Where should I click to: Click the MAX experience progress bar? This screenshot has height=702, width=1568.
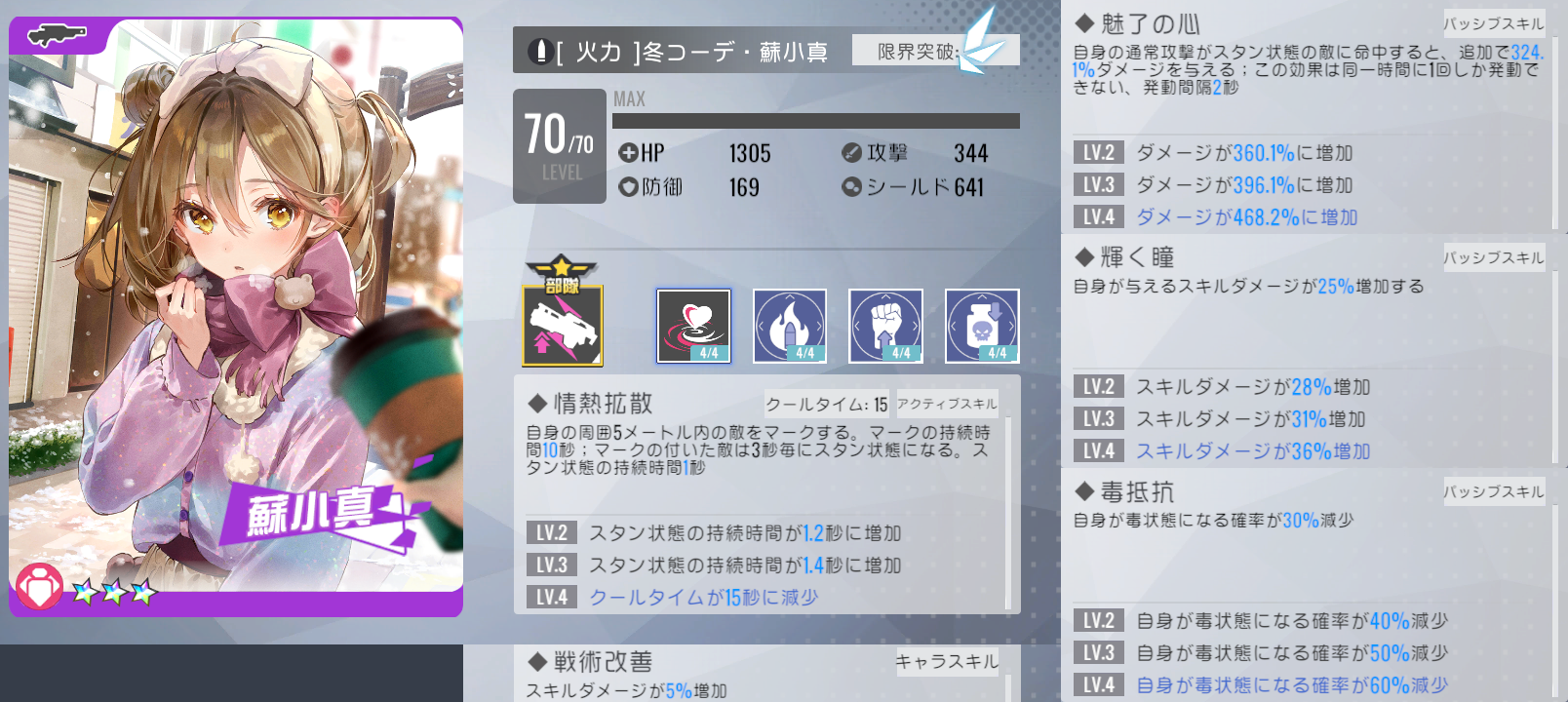[816, 121]
